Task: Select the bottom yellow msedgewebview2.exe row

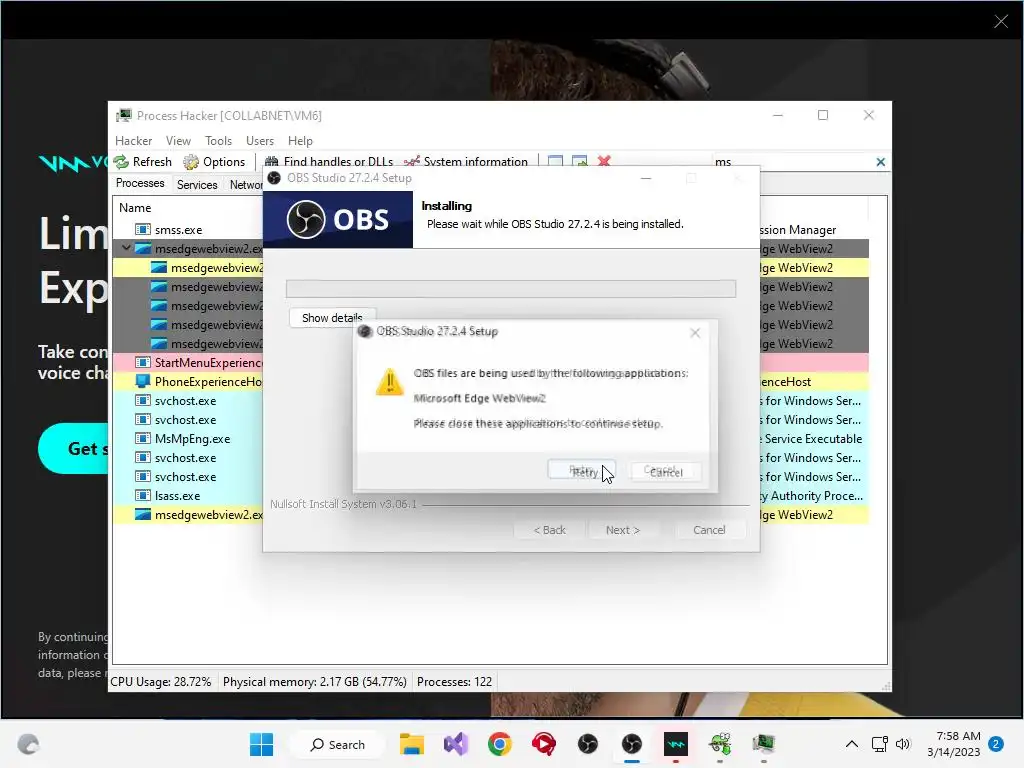Action: pyautogui.click(x=491, y=515)
